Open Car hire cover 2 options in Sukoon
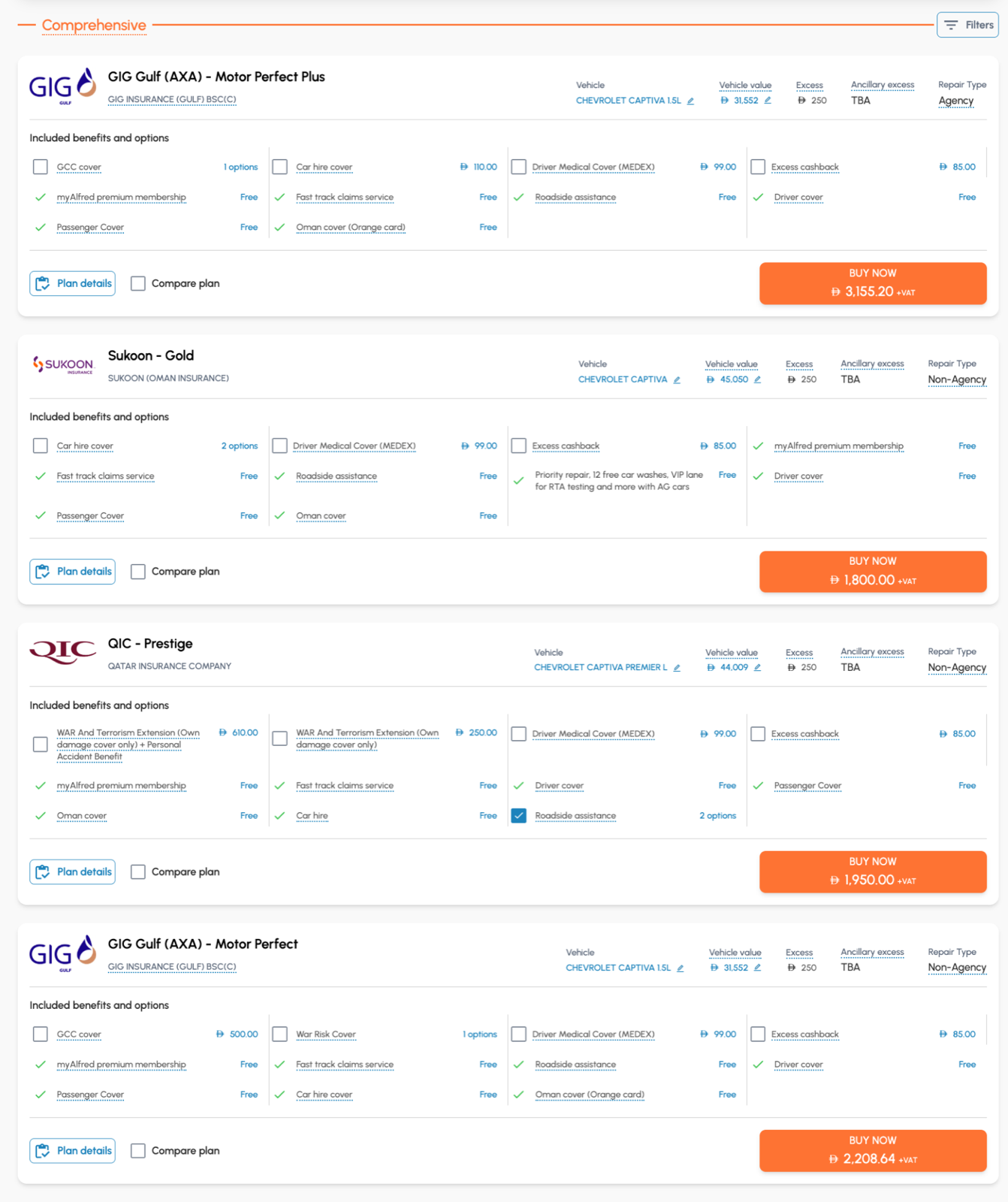The image size is (1008, 1202). pyautogui.click(x=239, y=446)
